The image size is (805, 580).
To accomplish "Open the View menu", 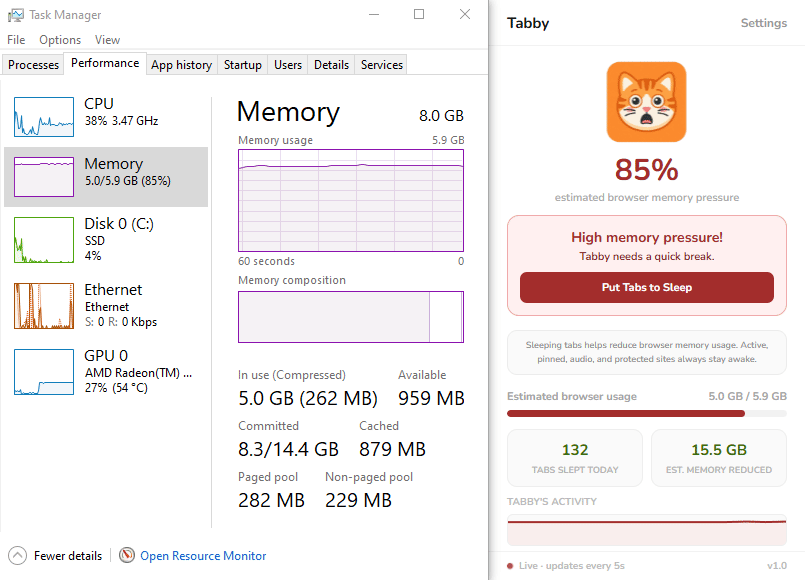I will 107,40.
